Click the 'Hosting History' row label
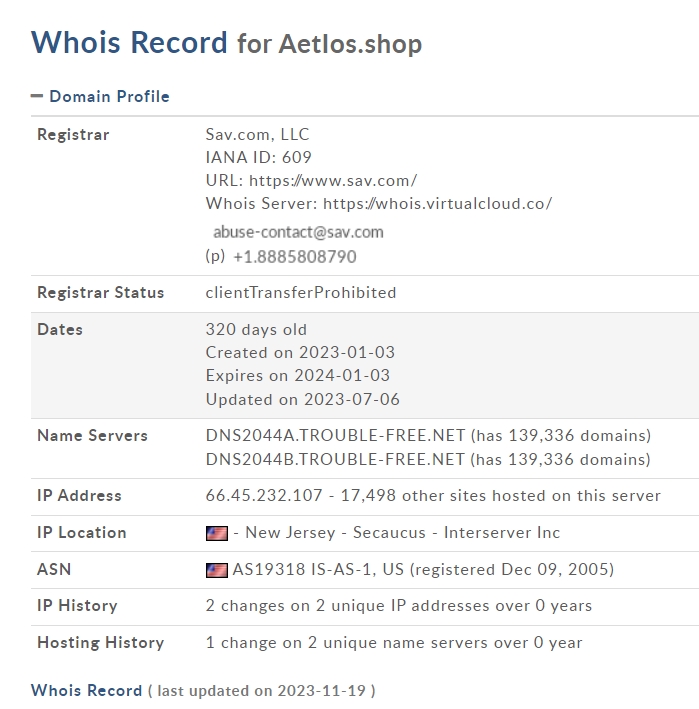 (x=100, y=643)
